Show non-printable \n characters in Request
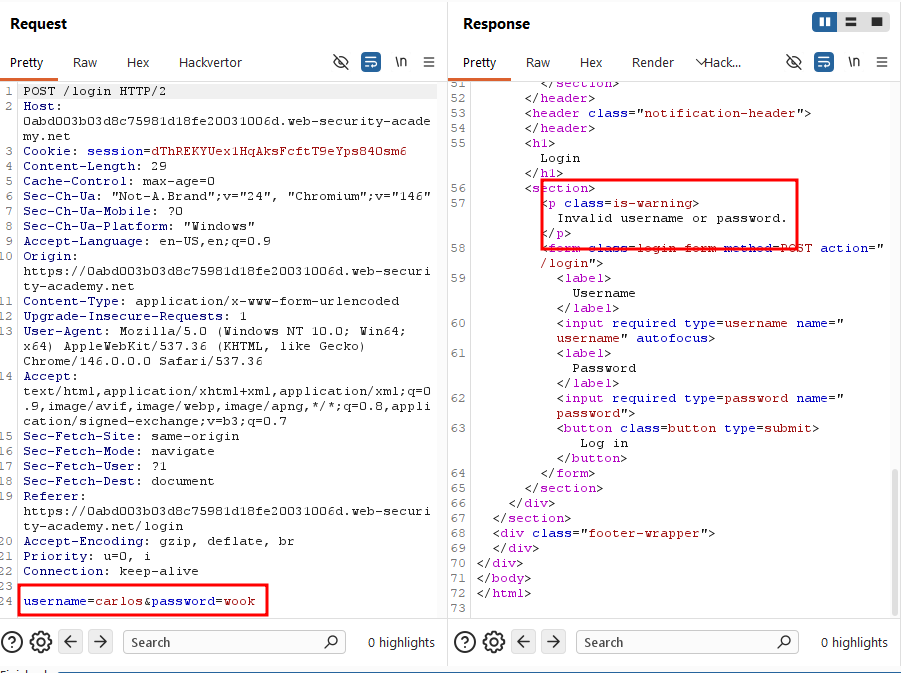The image size is (901, 673). (x=401, y=62)
